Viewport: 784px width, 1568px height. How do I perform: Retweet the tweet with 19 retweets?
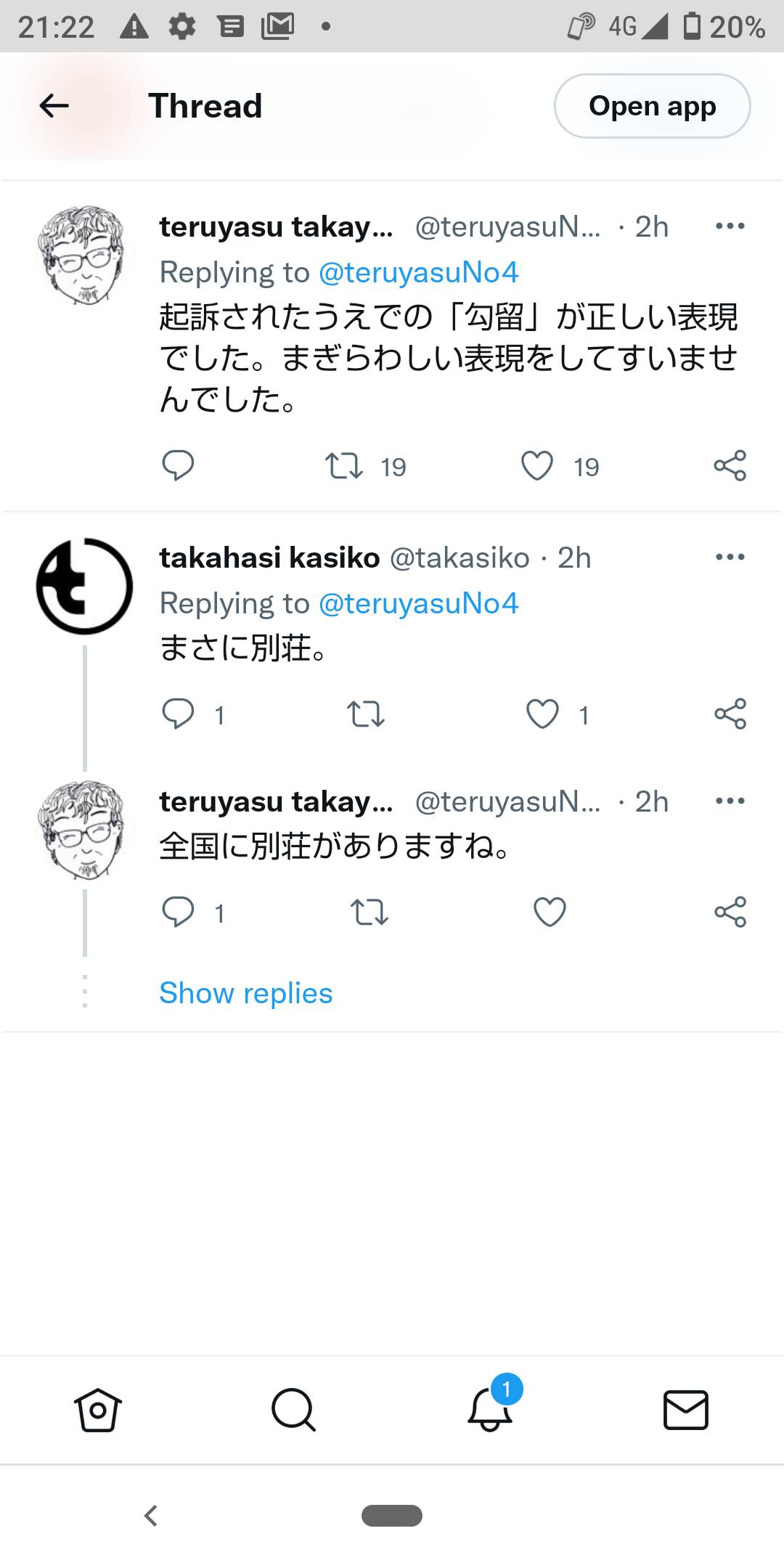click(x=343, y=465)
